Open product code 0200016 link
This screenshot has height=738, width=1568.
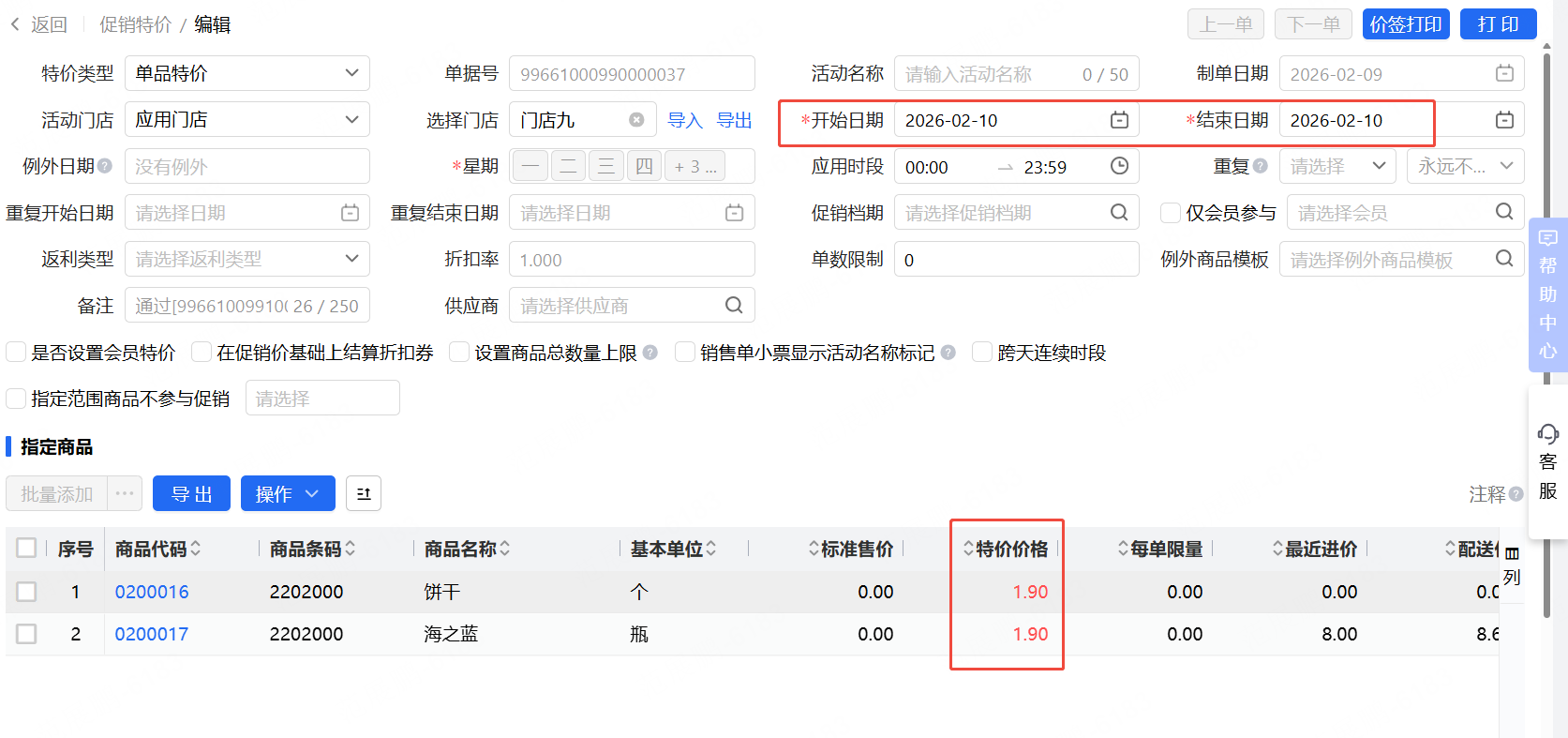pyautogui.click(x=152, y=592)
